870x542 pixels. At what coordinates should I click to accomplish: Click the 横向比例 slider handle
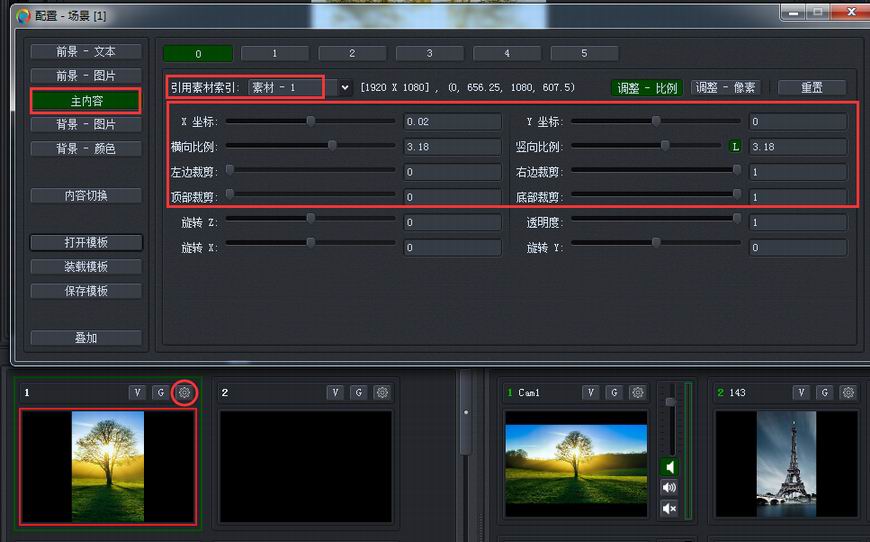332,146
